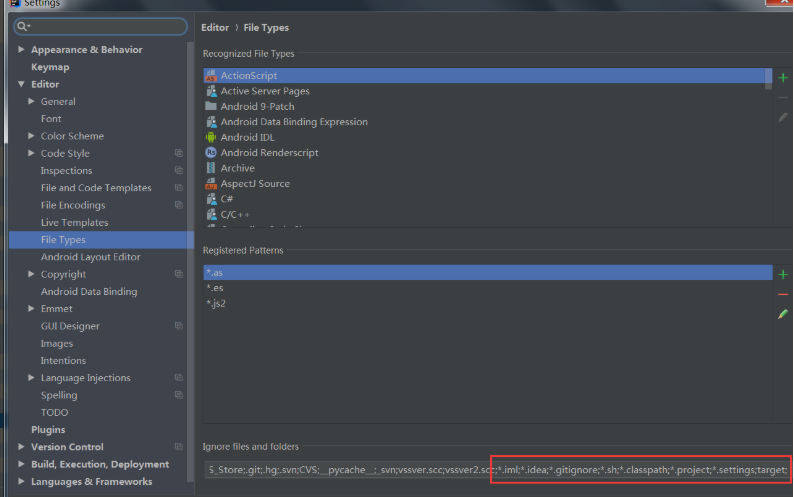Expand the Emmet node
The image size is (794, 497).
(31, 309)
